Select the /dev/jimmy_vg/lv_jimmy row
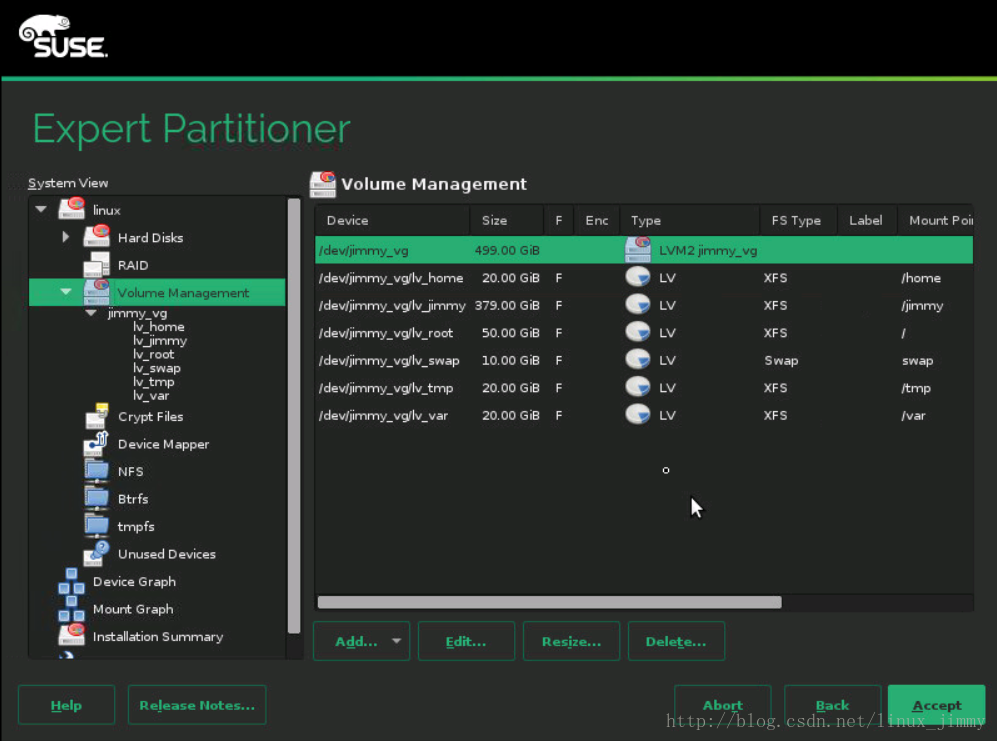997x741 pixels. point(644,305)
